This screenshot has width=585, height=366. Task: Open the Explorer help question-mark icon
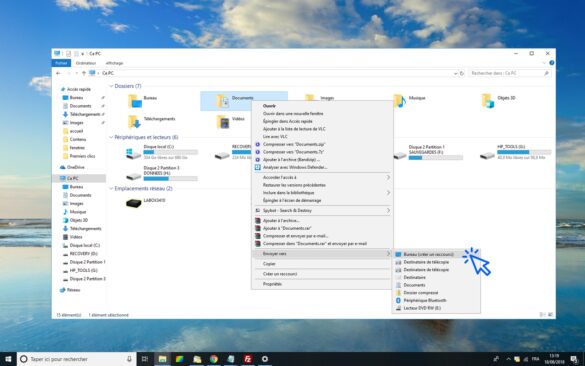(x=551, y=63)
